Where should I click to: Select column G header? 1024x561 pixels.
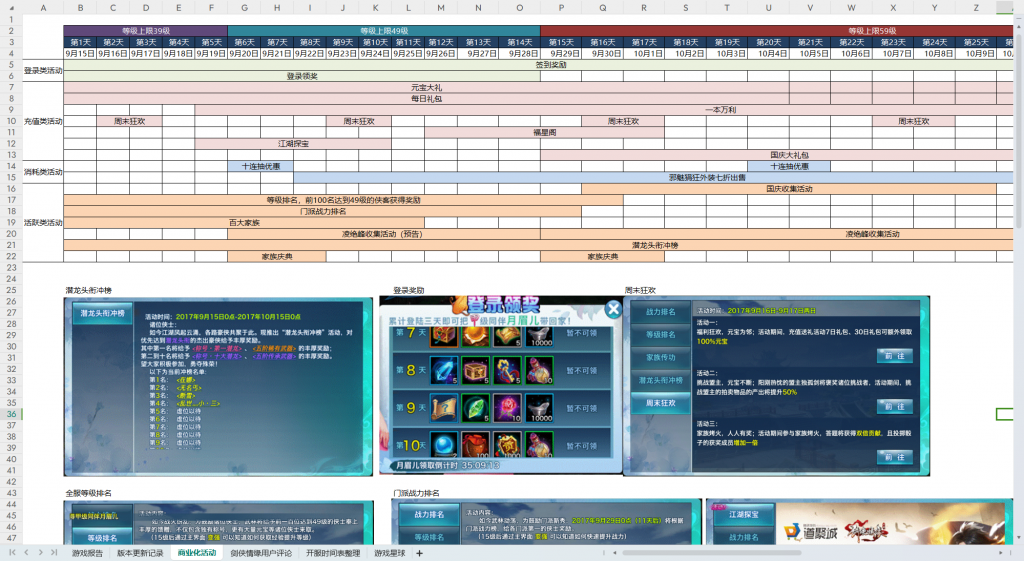[x=244, y=8]
